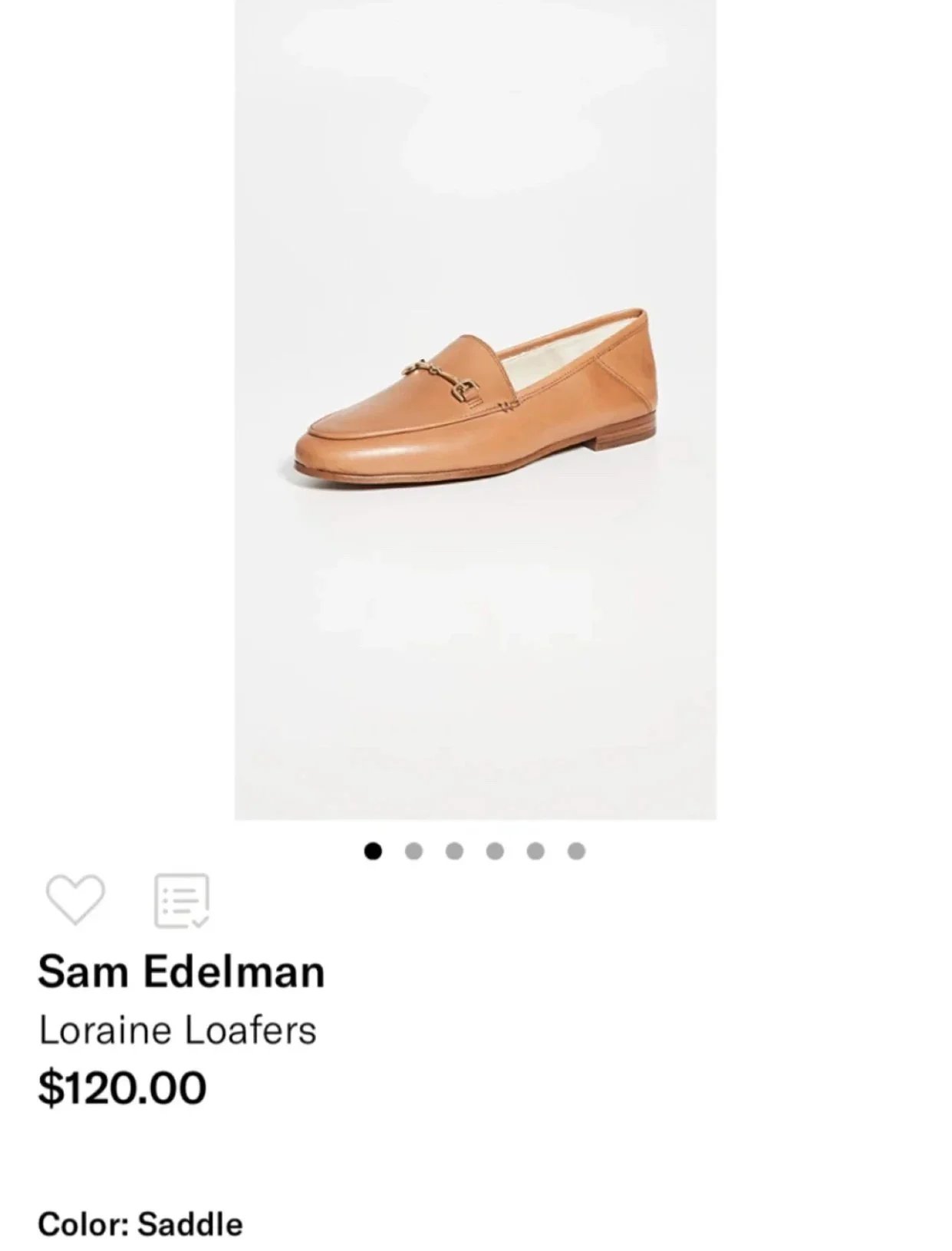Screen dimensions: 952x1251
Task: Click the Loraine Loafers product title
Action: (x=177, y=1030)
